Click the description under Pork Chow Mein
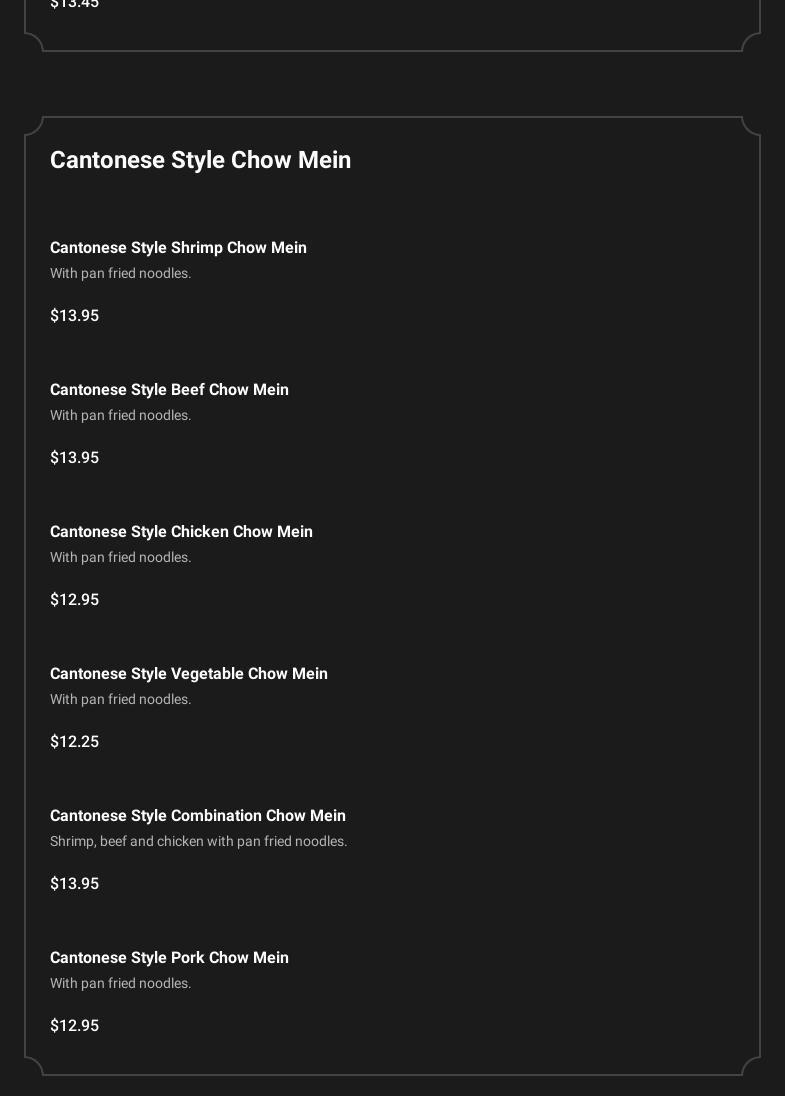 (120, 984)
